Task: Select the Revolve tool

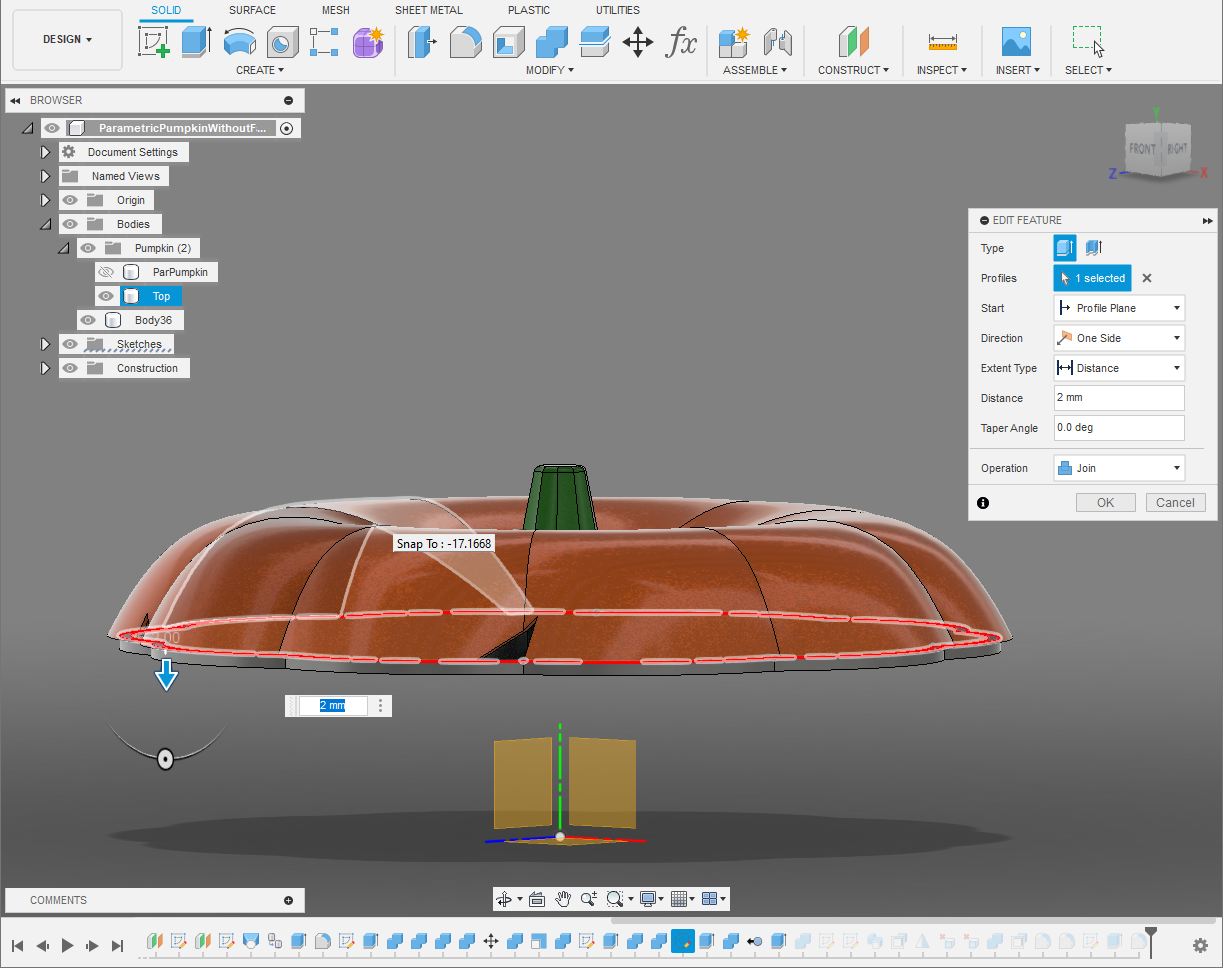Action: [240, 42]
